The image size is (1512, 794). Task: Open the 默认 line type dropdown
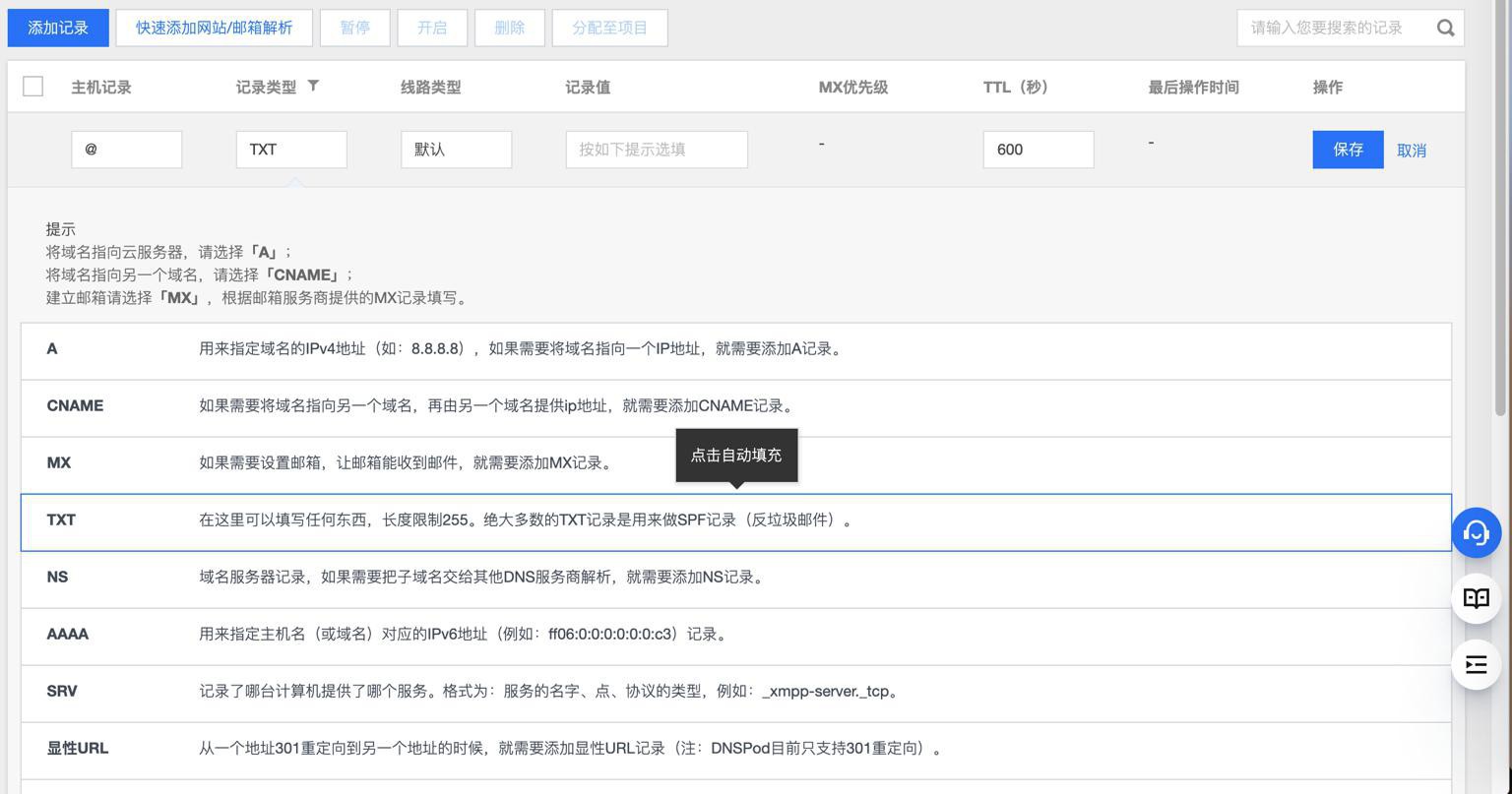click(456, 150)
